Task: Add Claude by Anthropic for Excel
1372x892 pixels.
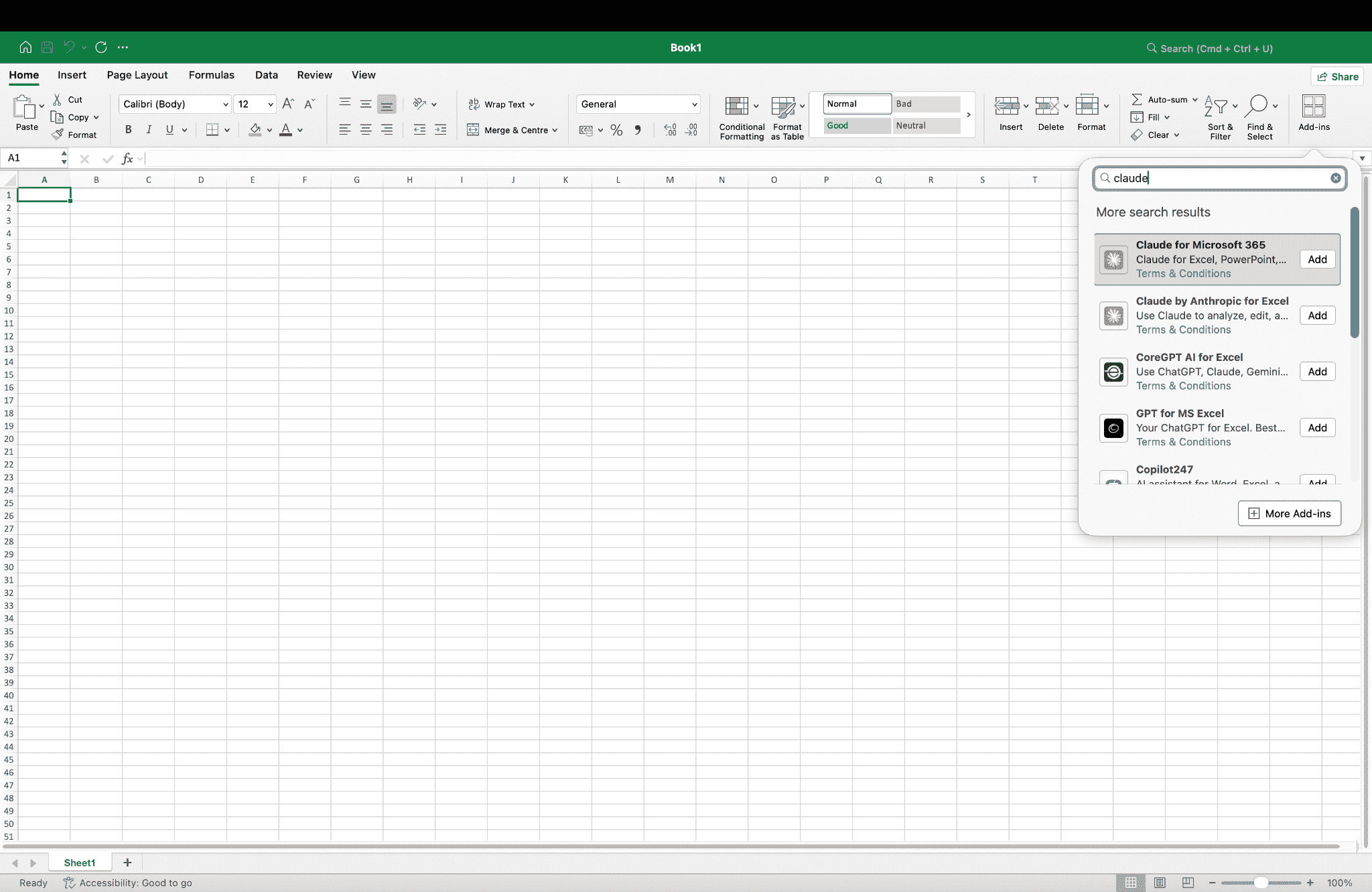Action: (1317, 315)
